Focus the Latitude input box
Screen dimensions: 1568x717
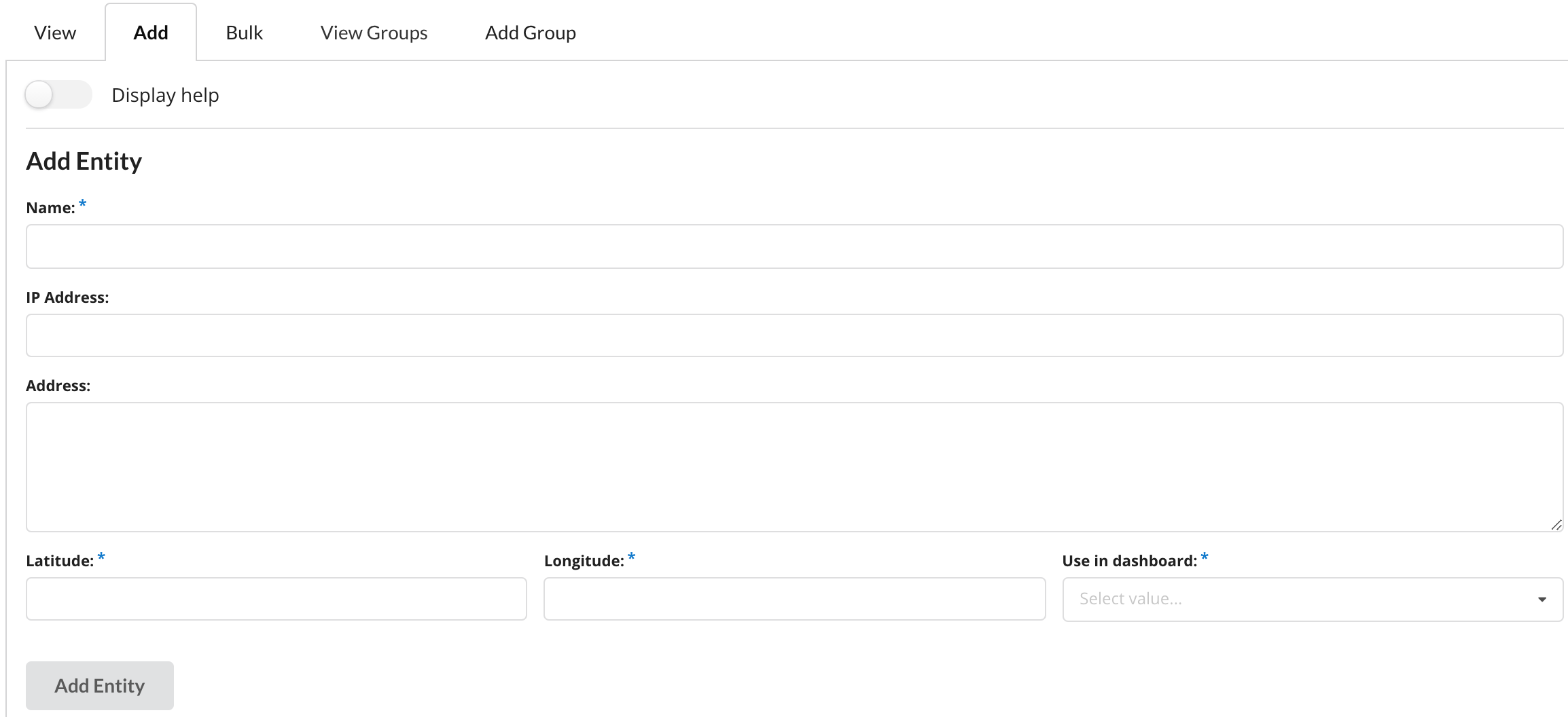[x=276, y=599]
